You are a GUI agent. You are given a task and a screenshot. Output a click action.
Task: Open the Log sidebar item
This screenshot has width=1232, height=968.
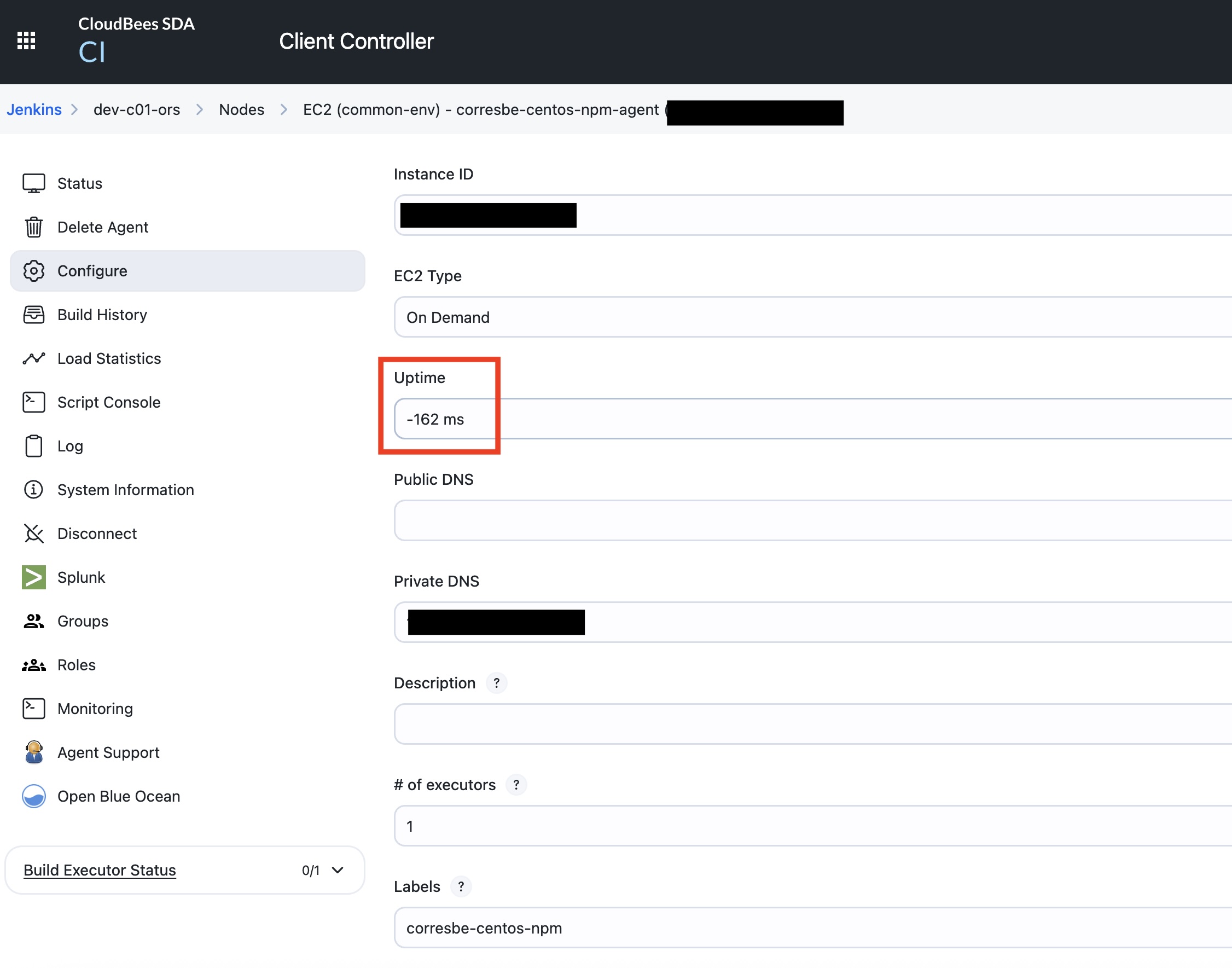click(x=187, y=446)
